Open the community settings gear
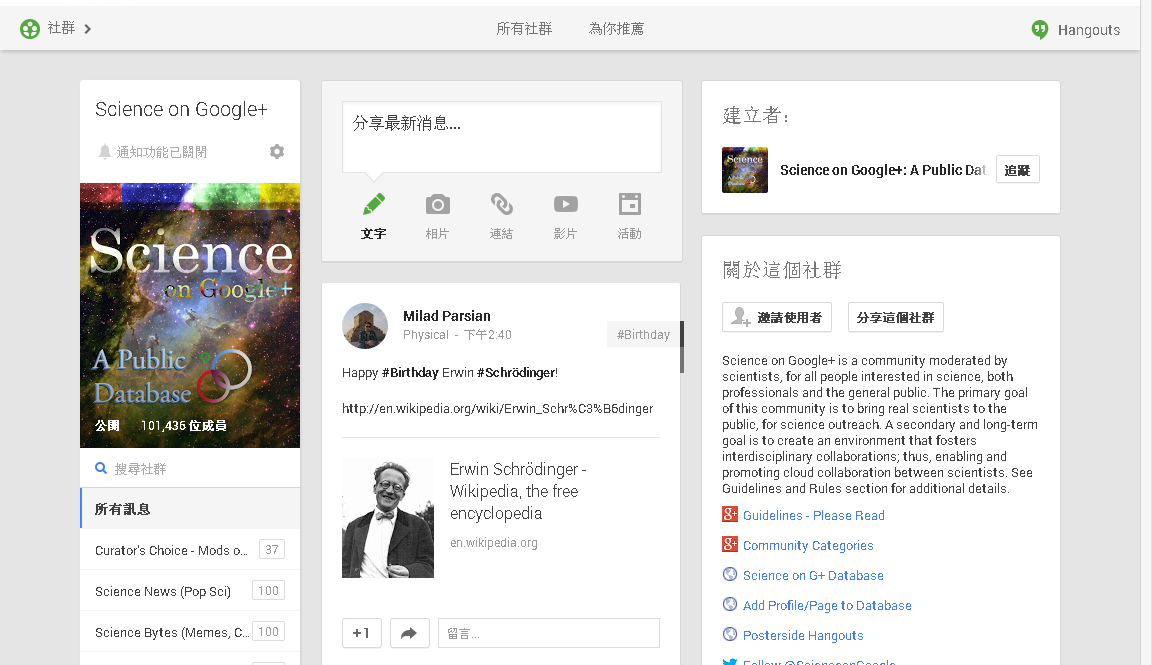This screenshot has width=1152, height=665. point(277,151)
